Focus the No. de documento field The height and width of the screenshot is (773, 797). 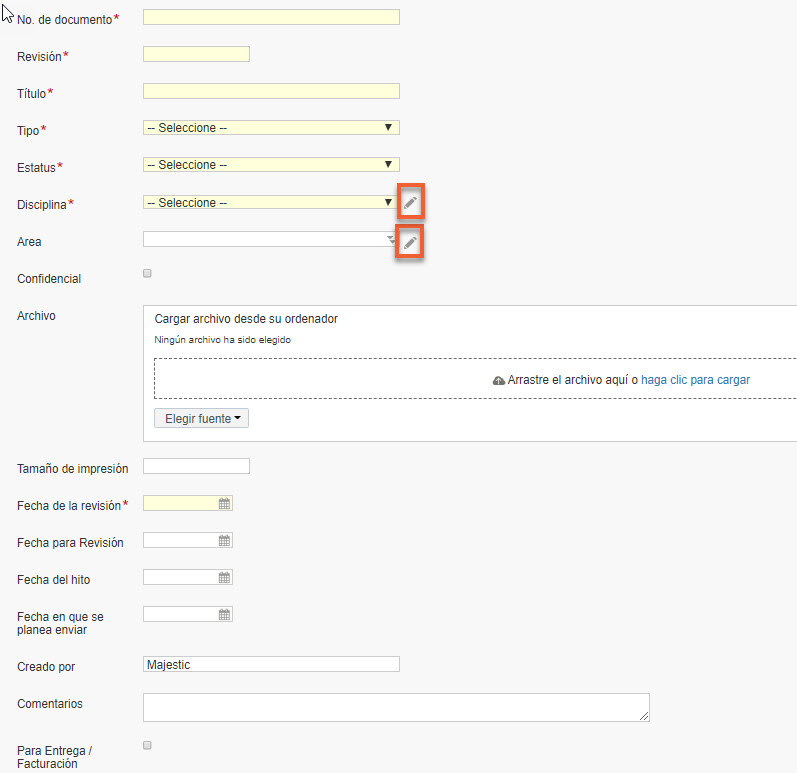click(x=271, y=17)
